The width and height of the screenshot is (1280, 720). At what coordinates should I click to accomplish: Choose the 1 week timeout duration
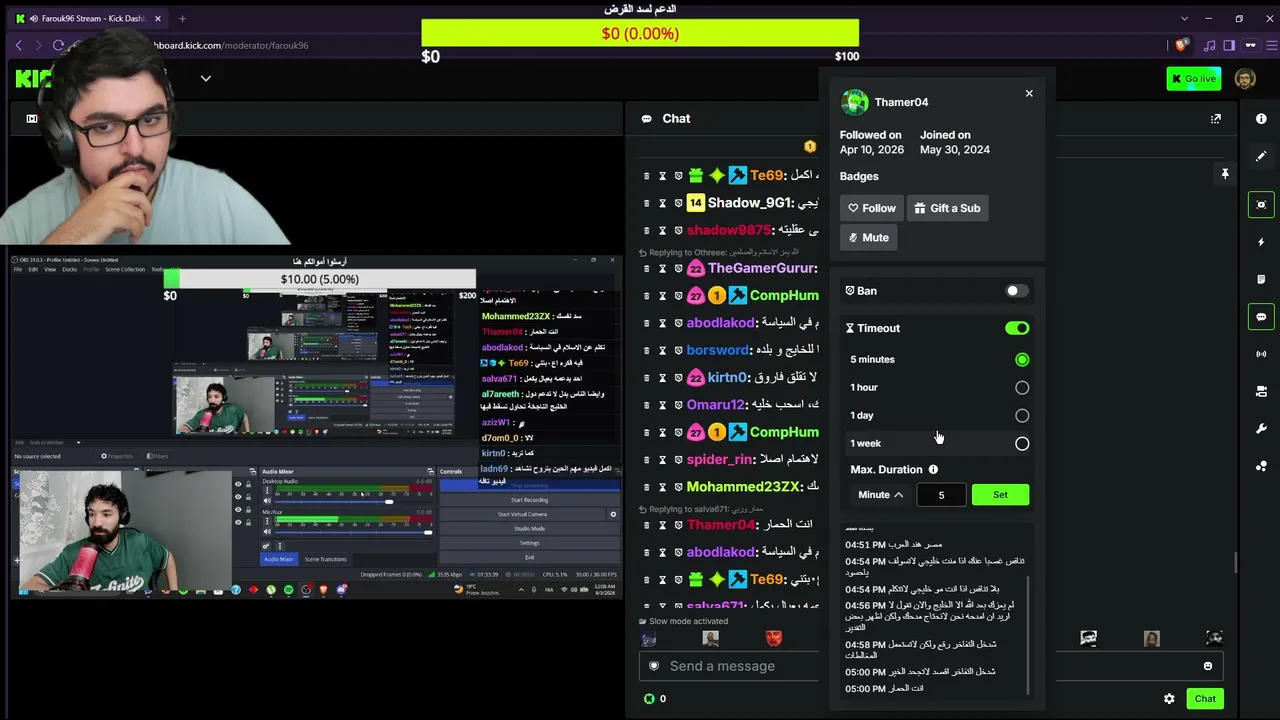[1022, 444]
